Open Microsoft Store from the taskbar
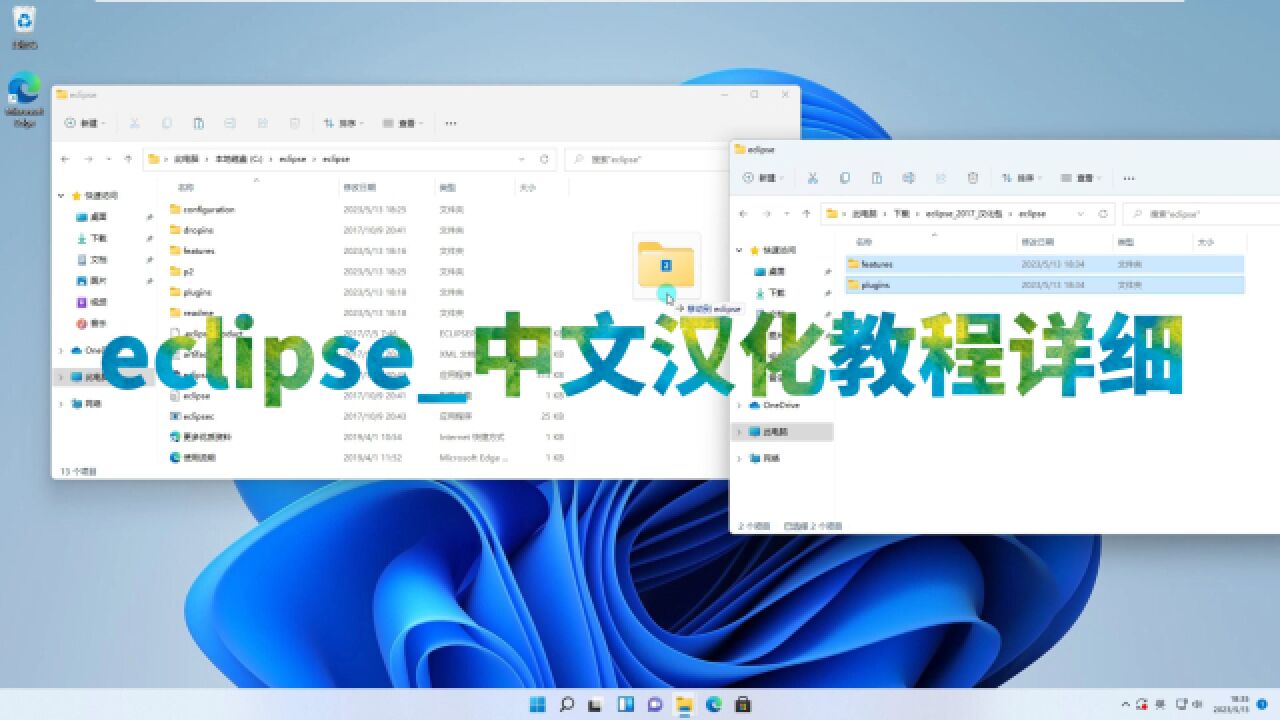 (x=743, y=704)
